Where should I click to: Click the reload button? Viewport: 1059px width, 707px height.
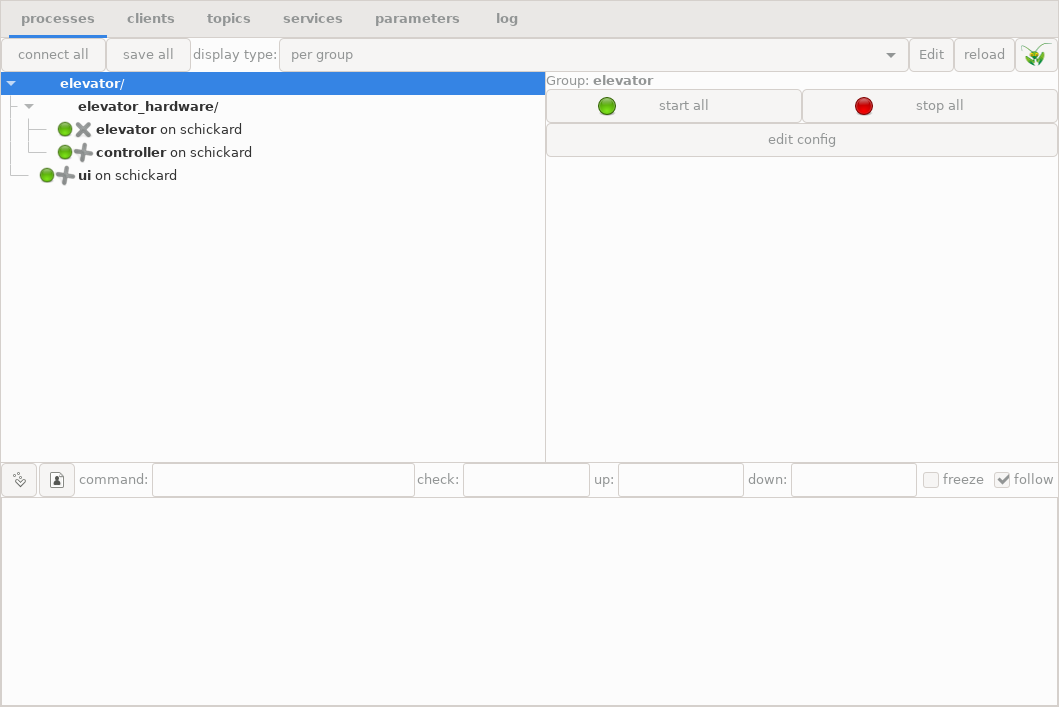(984, 55)
